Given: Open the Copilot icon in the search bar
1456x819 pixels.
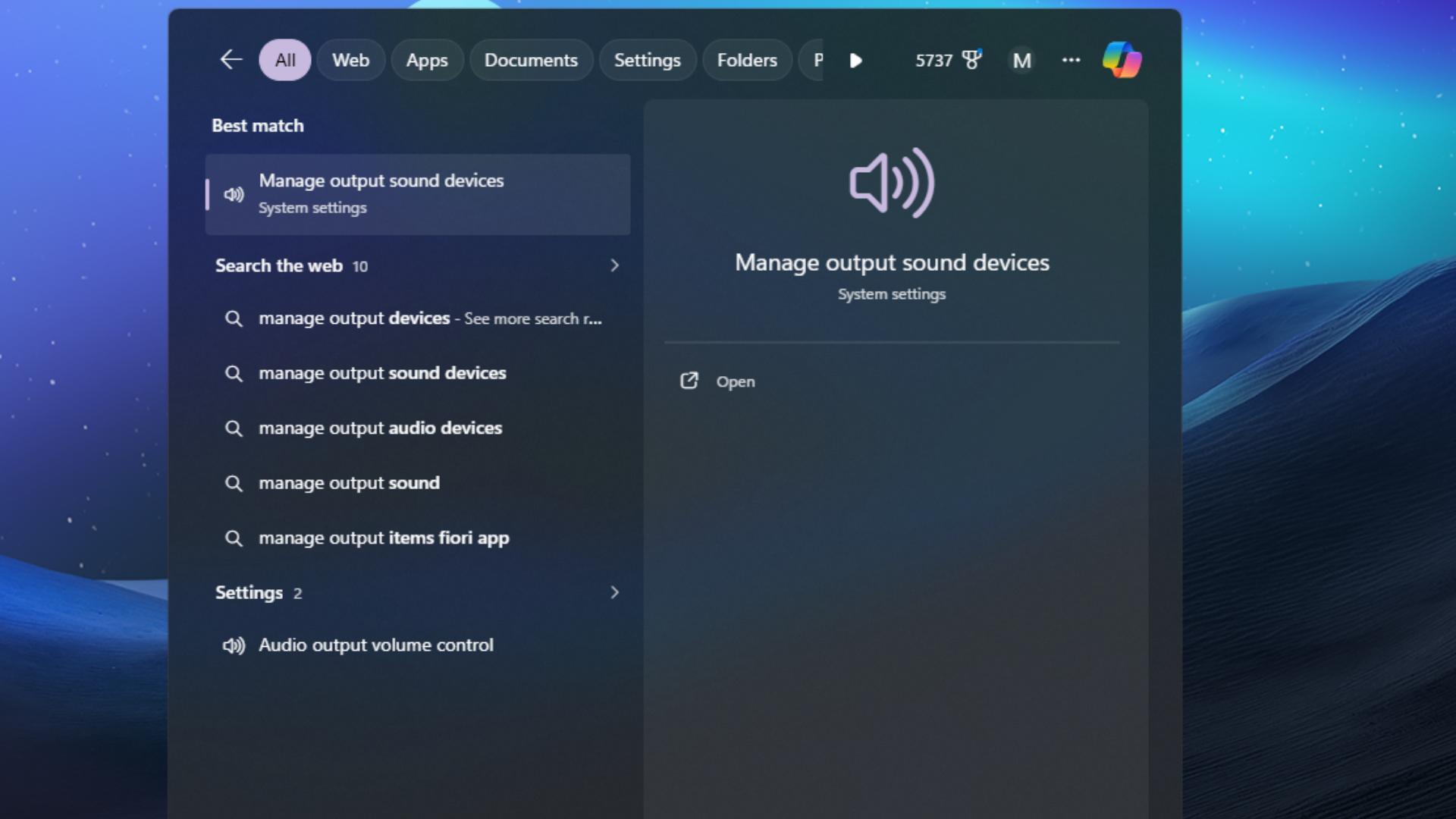Looking at the screenshot, I should pyautogui.click(x=1122, y=60).
